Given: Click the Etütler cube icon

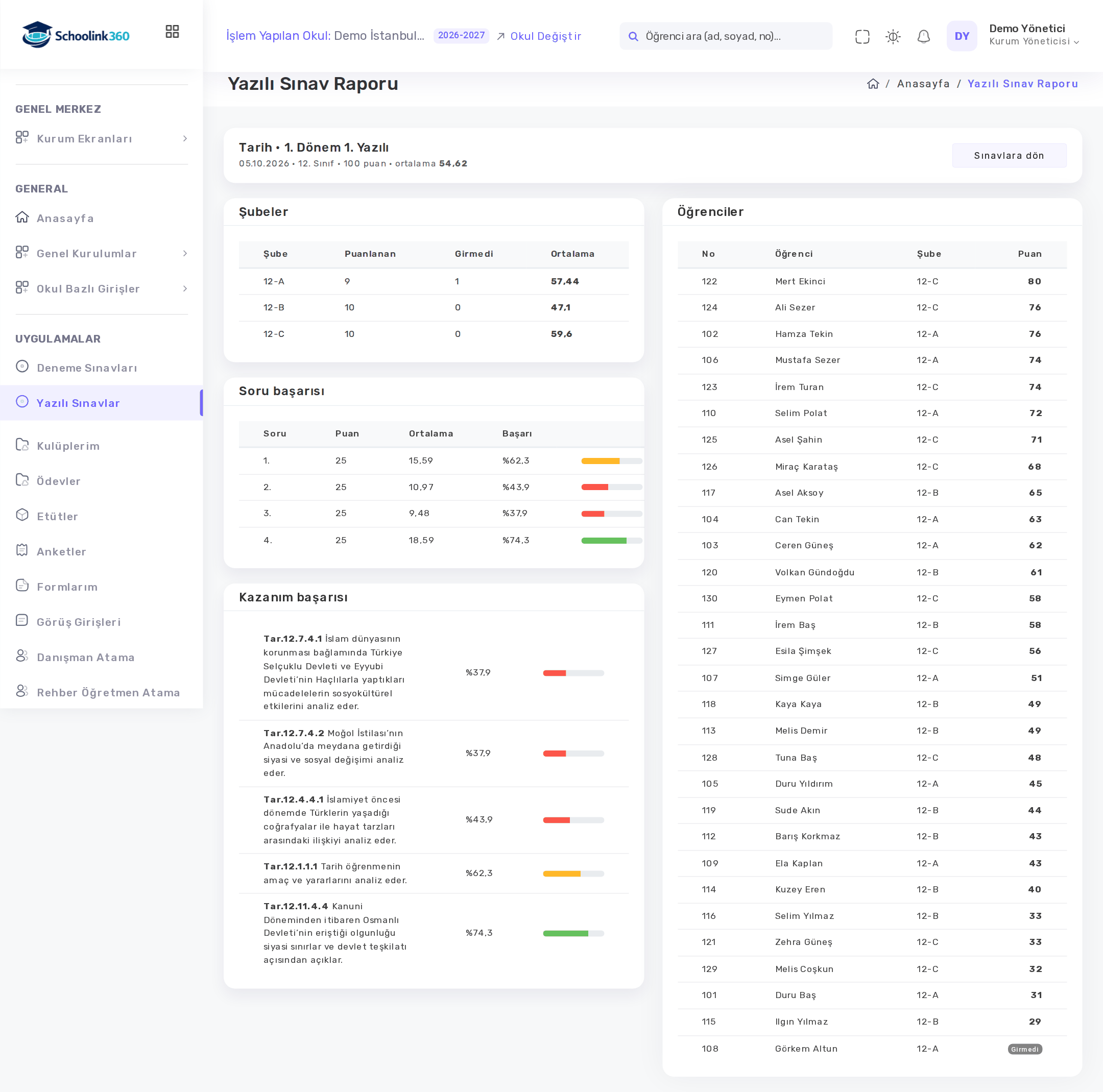Looking at the screenshot, I should tap(22, 515).
